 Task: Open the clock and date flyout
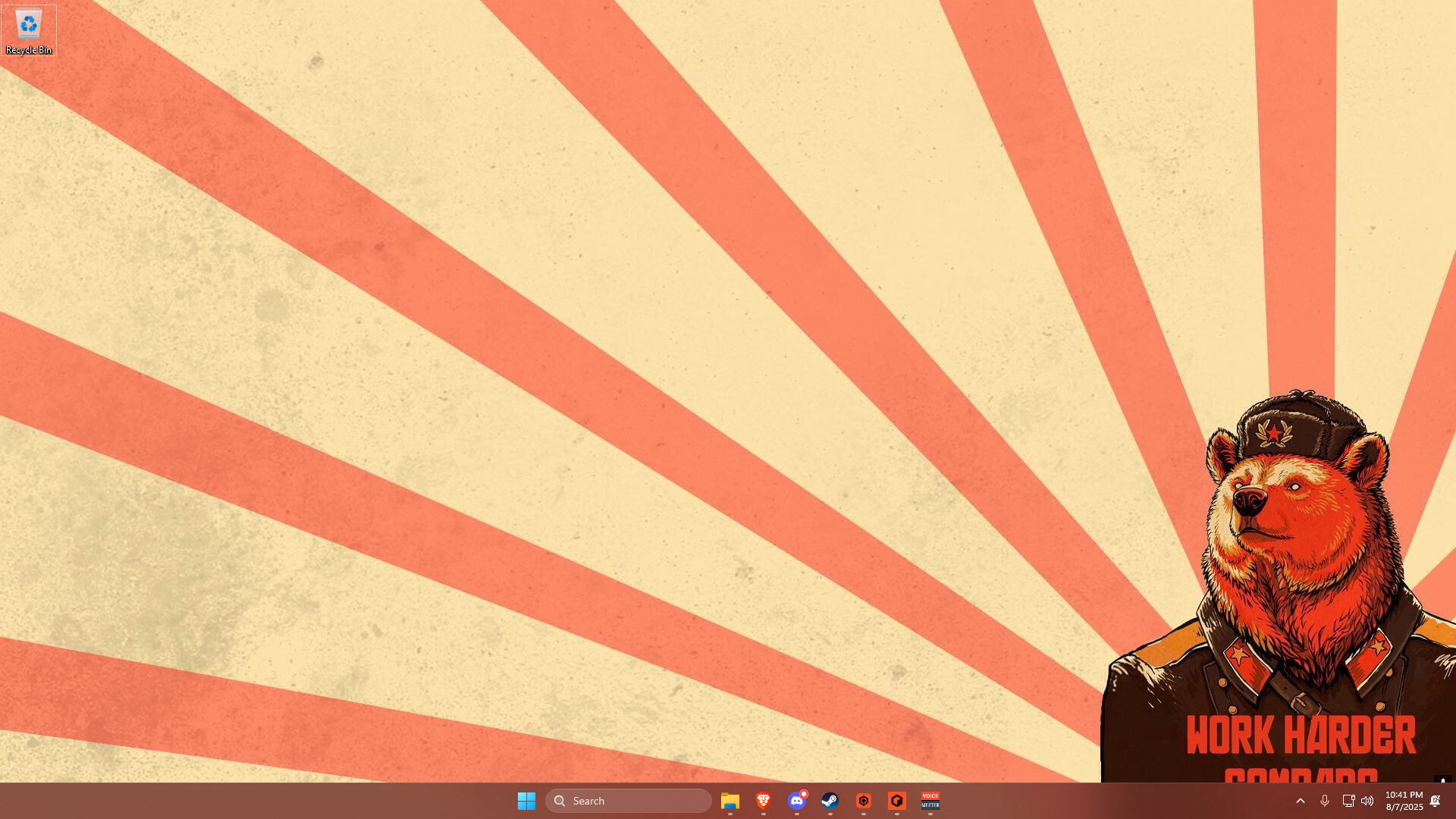point(1404,801)
